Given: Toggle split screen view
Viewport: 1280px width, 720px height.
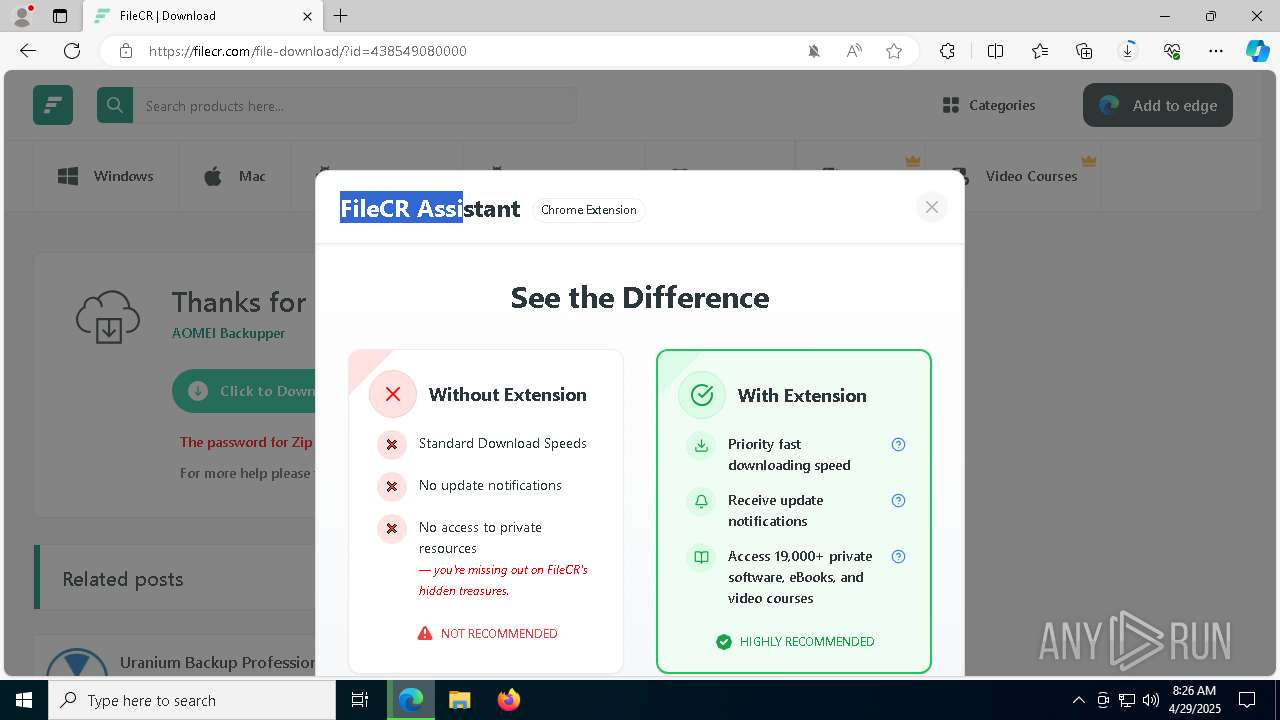Looking at the screenshot, I should (995, 51).
